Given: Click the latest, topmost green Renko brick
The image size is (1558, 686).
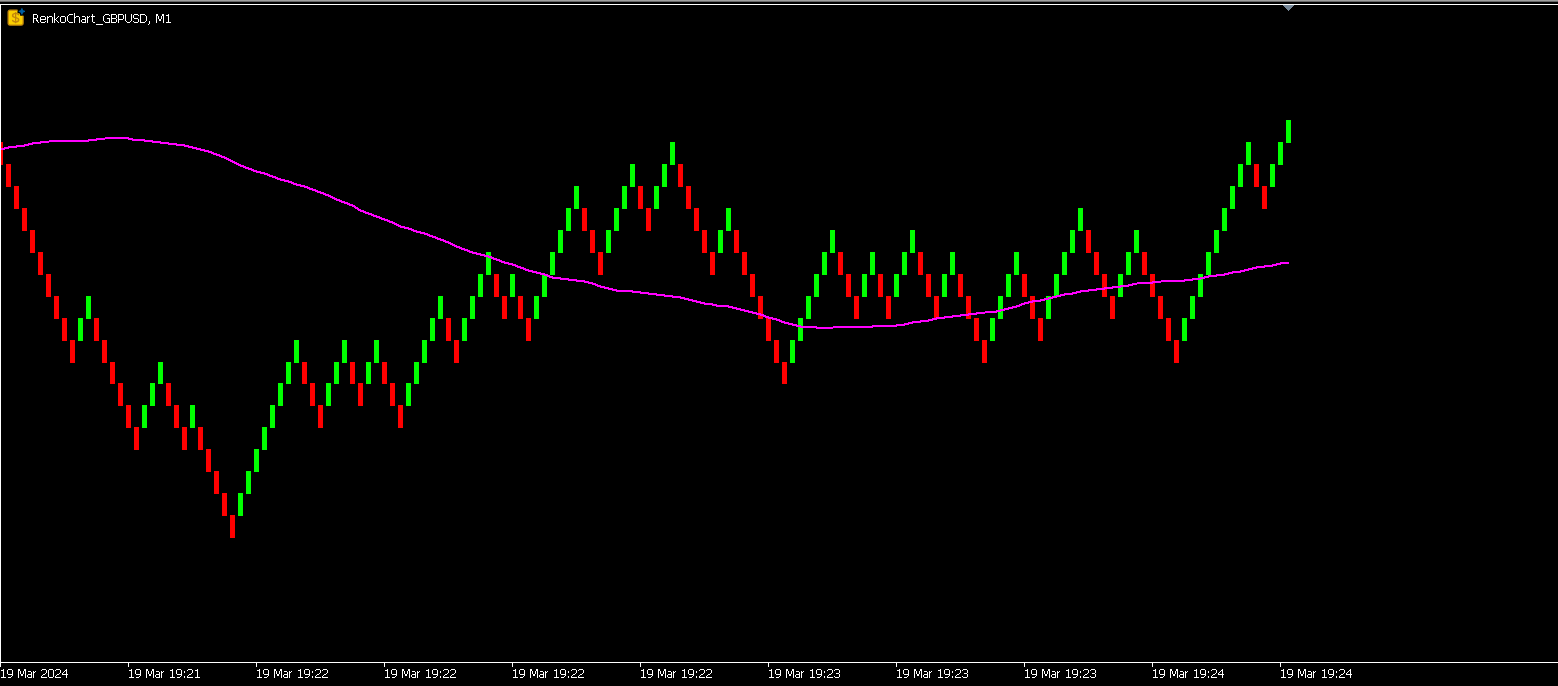Looking at the screenshot, I should coord(1288,131).
